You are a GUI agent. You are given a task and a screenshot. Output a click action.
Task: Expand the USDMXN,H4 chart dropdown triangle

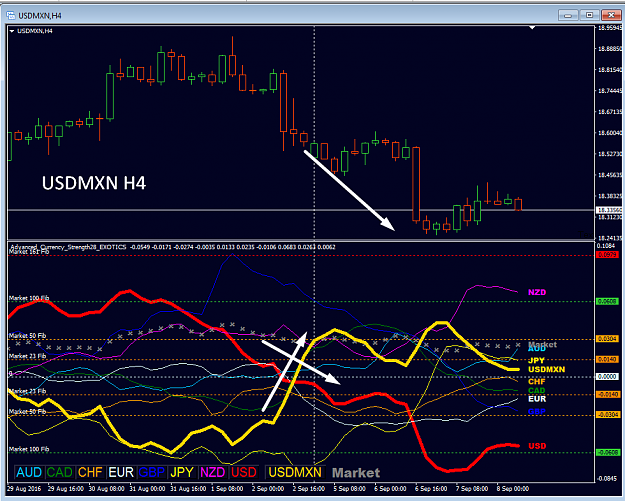(x=12, y=31)
